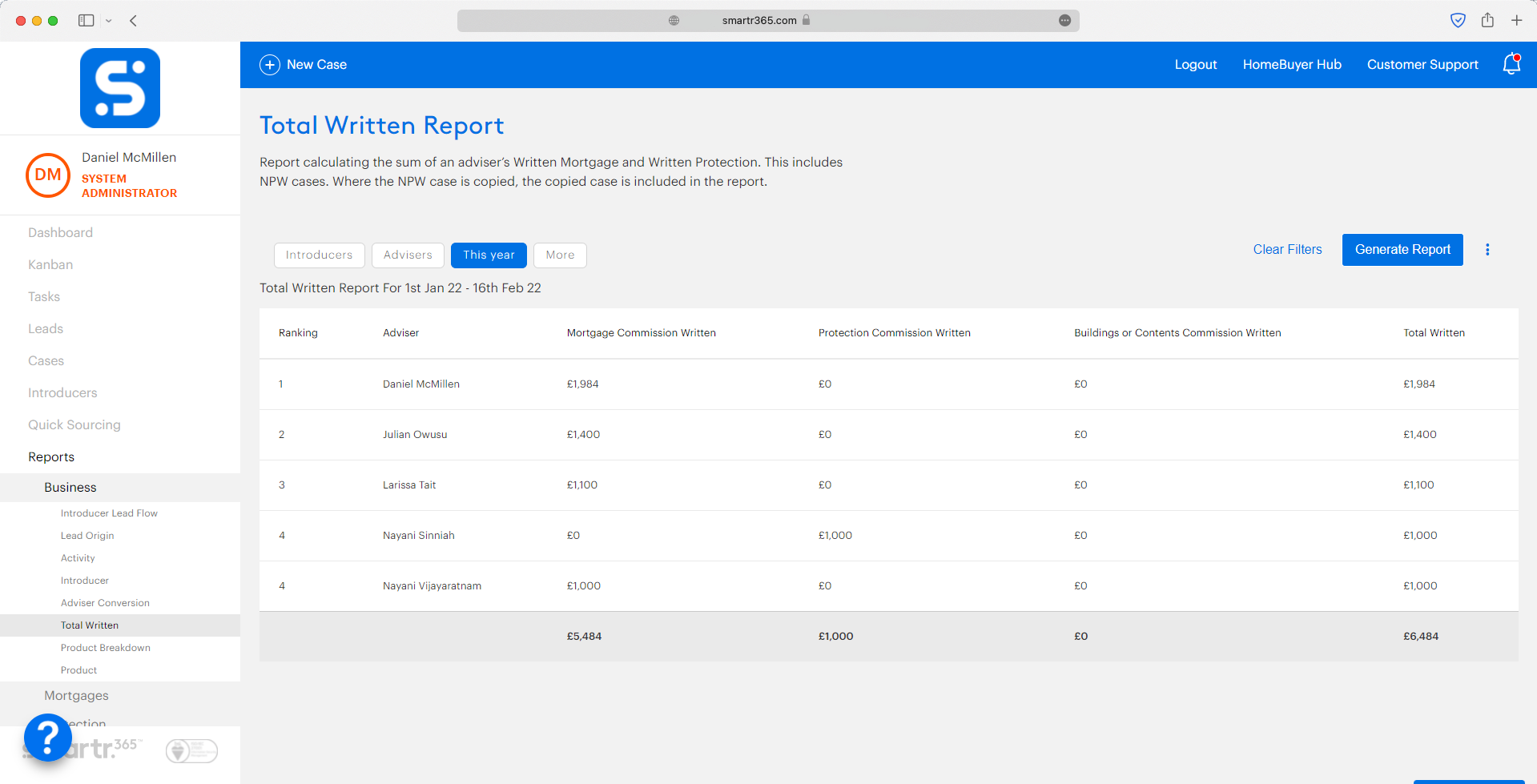Click the Daniel McMillen adviser cell
The image size is (1537, 784).
click(421, 384)
